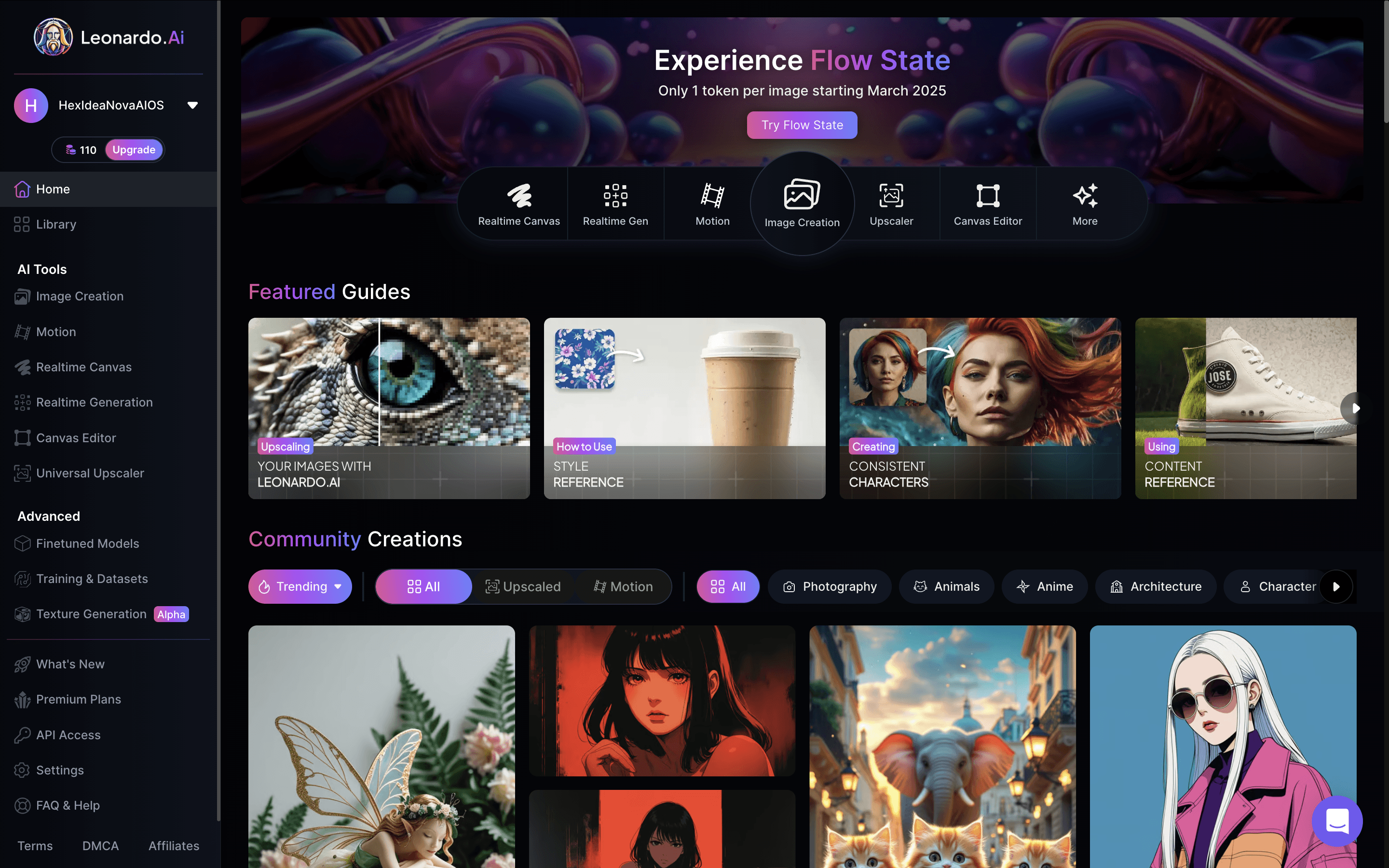Filter by Animals category
1389x868 pixels.
(x=946, y=587)
